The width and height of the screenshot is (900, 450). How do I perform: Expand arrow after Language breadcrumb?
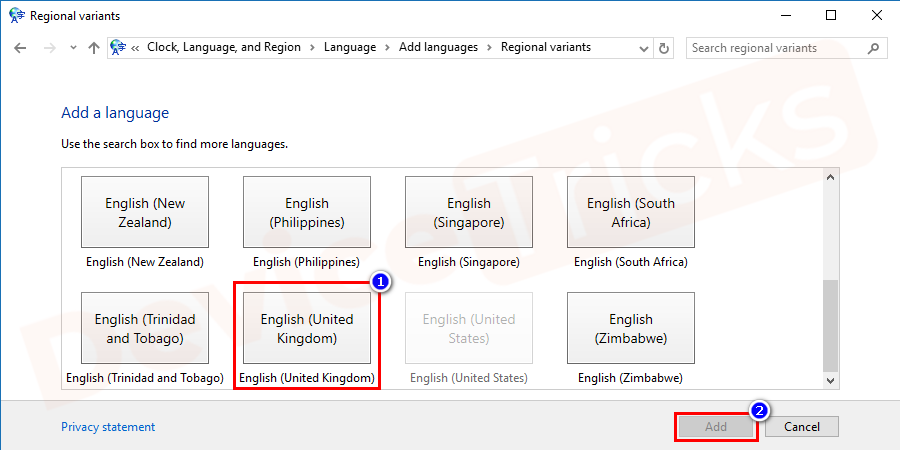387,48
